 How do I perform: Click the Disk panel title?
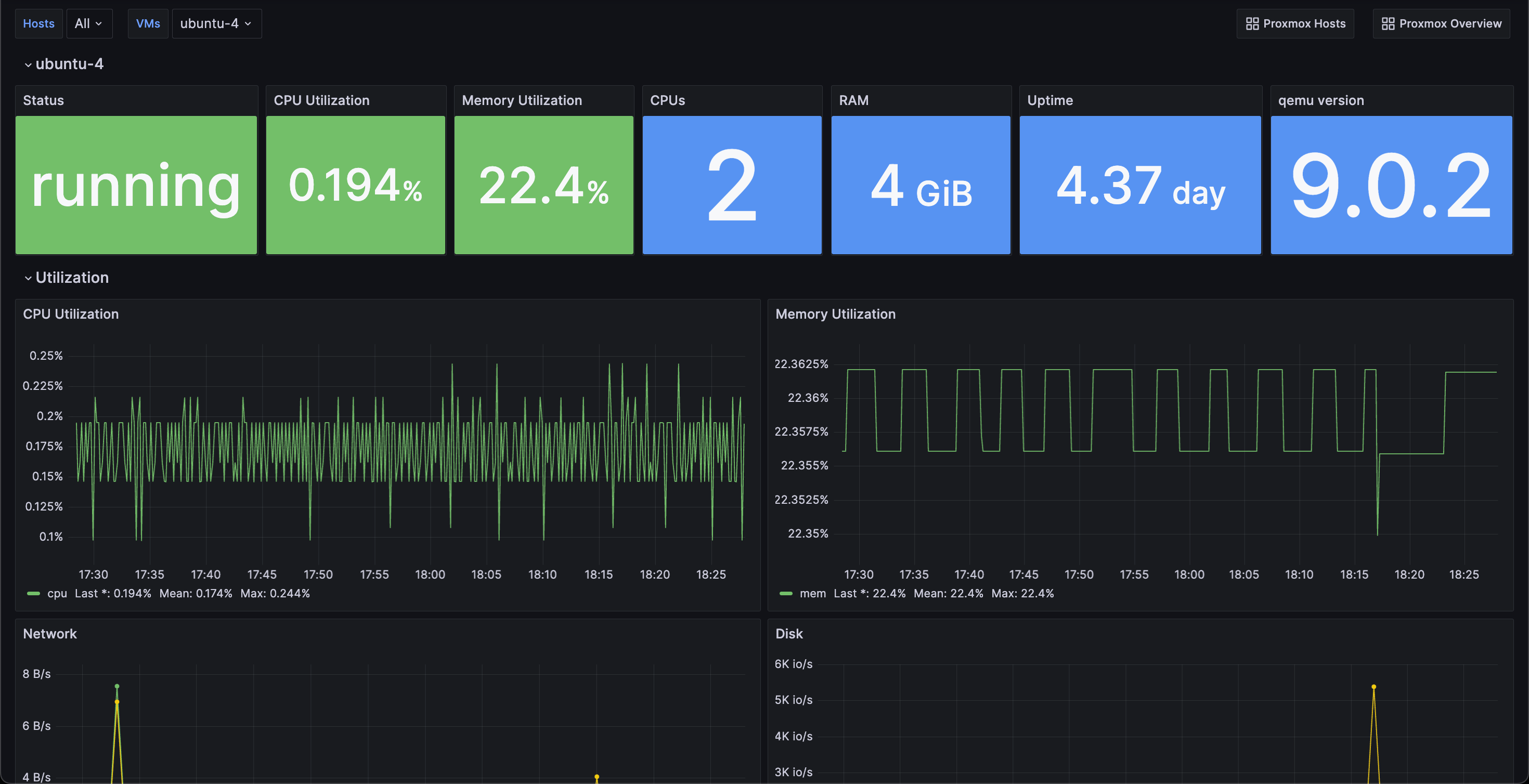[x=789, y=634]
